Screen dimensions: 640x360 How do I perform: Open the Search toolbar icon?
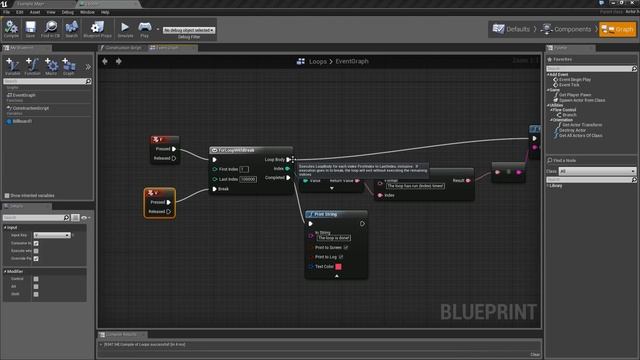click(x=71, y=29)
